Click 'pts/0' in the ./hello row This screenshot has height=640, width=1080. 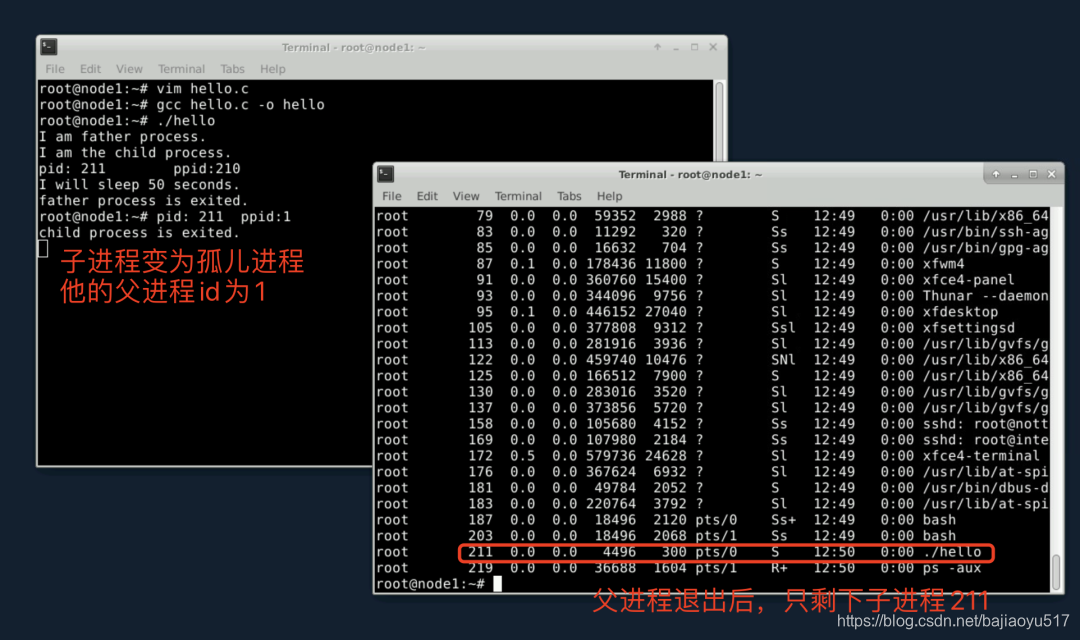(716, 552)
